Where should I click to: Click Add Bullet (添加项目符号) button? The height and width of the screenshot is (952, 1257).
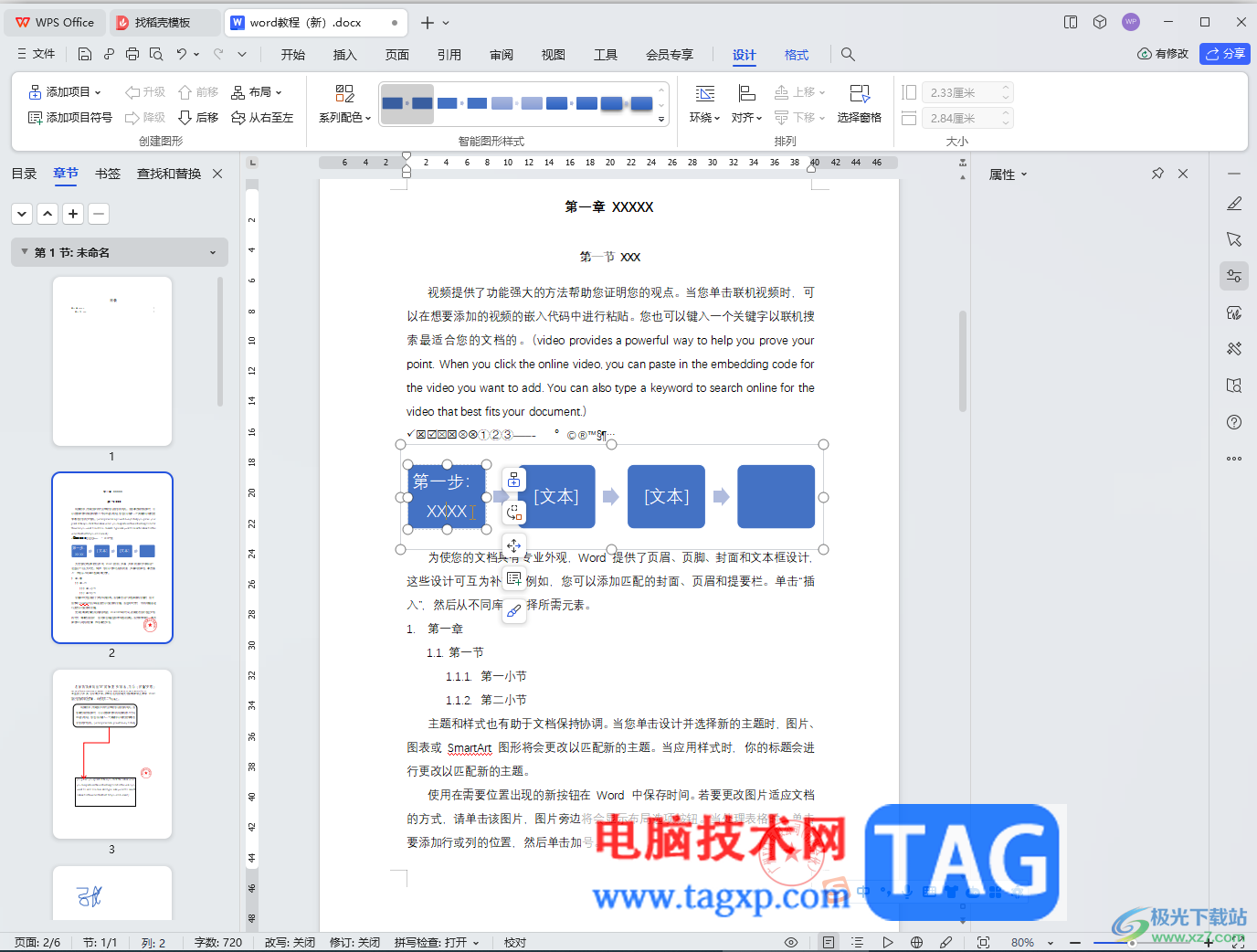[70, 118]
